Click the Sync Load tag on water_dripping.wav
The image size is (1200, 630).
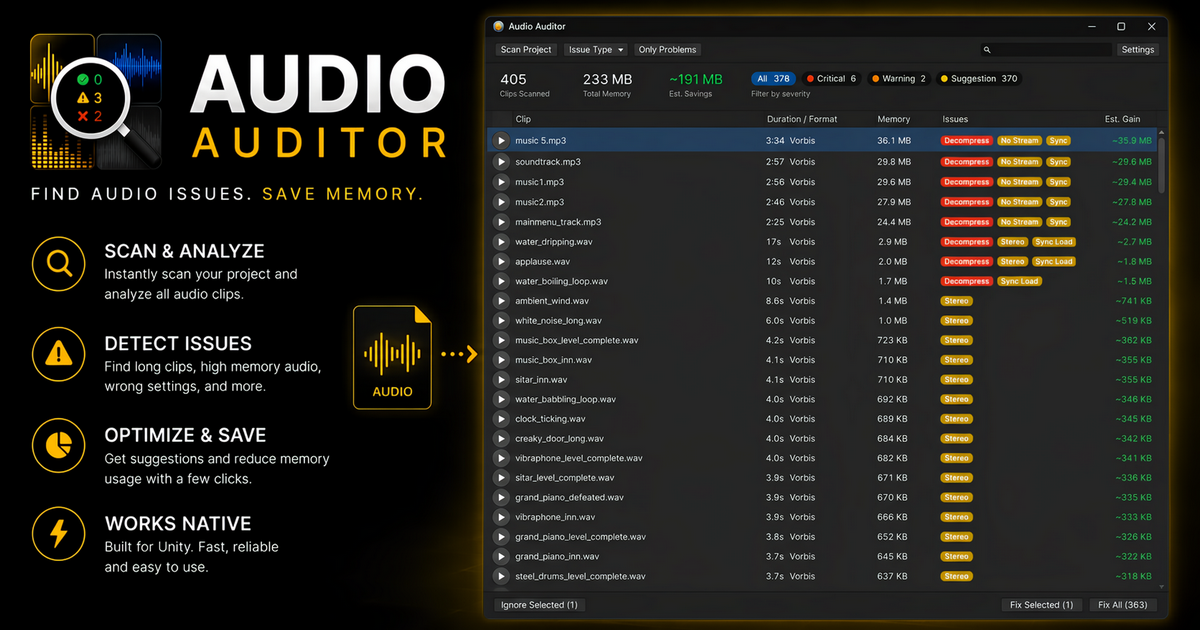1053,242
